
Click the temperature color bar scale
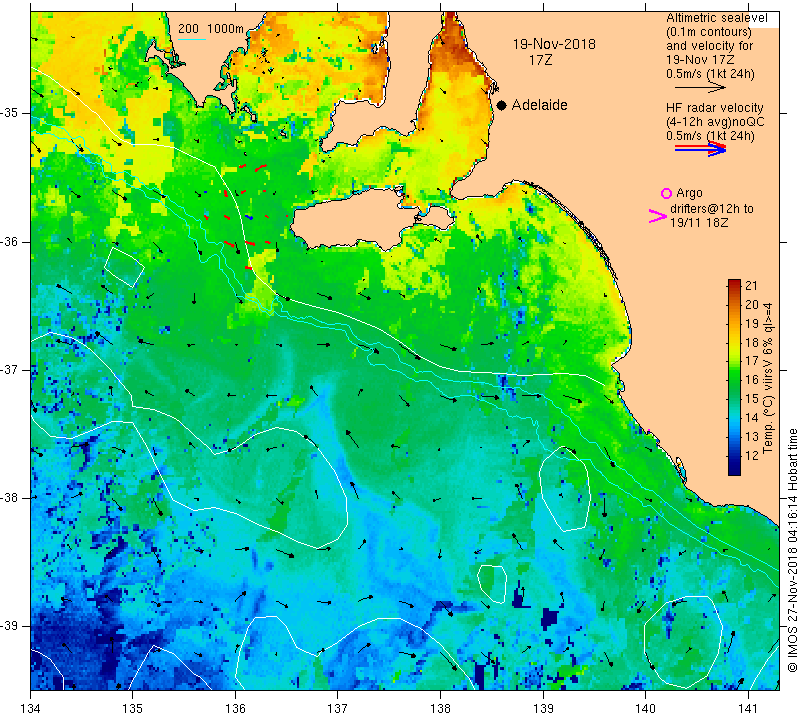point(734,377)
